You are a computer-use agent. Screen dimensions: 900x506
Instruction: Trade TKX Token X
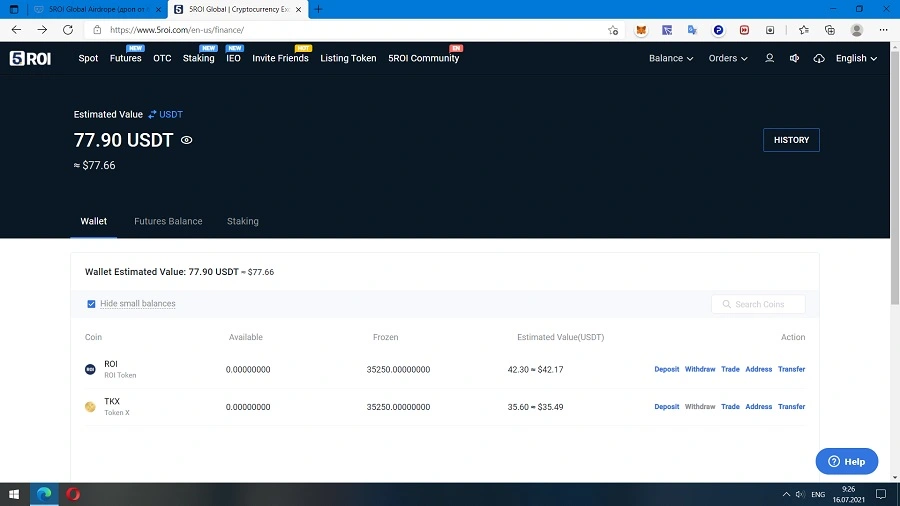[x=730, y=407]
